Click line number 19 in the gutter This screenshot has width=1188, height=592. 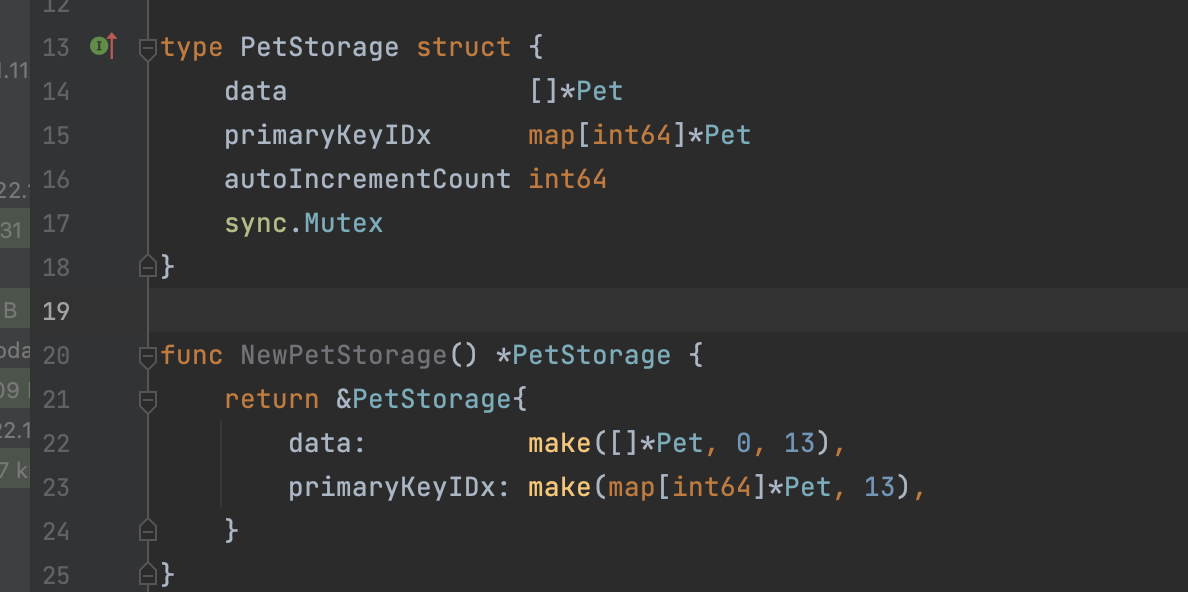[57, 311]
